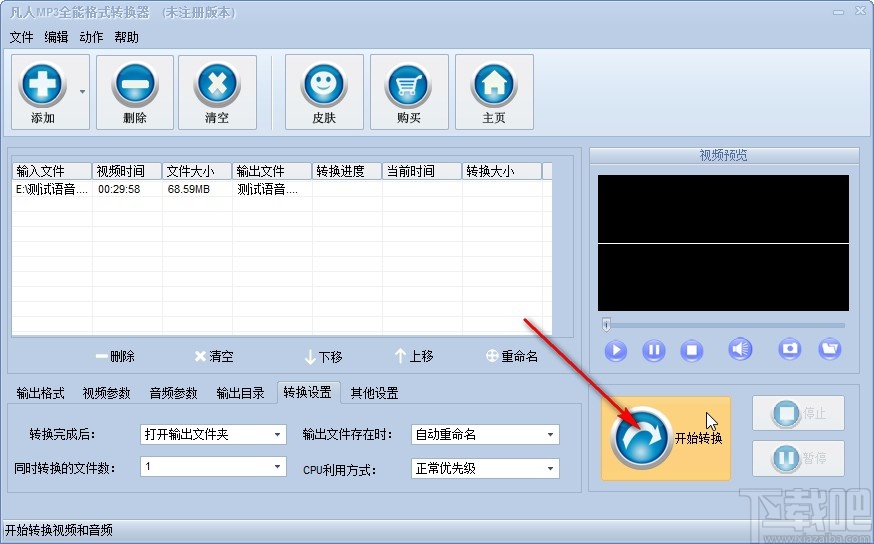The image size is (874, 544).
Task: Open the 编辑 menu
Action: (56, 37)
